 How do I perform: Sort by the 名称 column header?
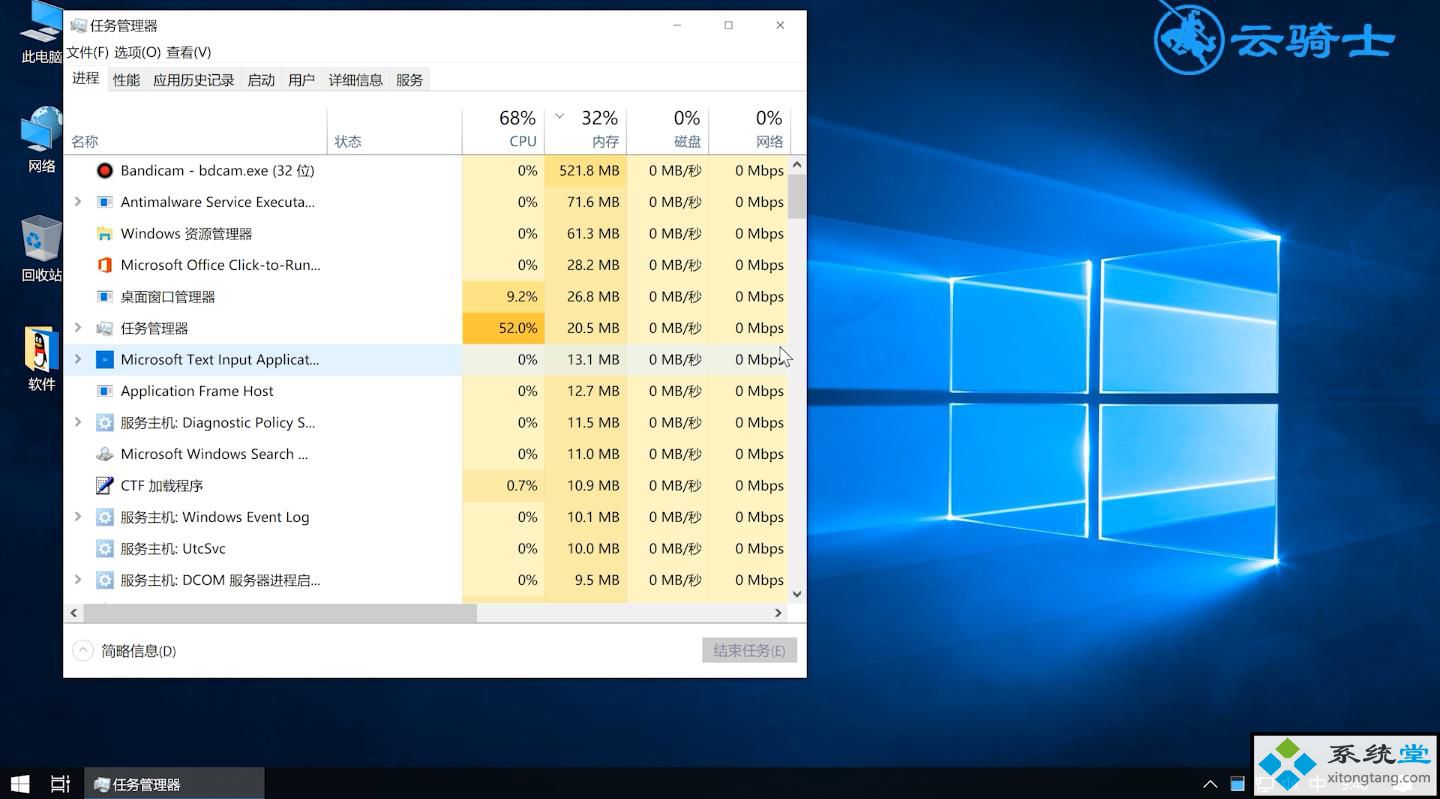tap(196, 131)
